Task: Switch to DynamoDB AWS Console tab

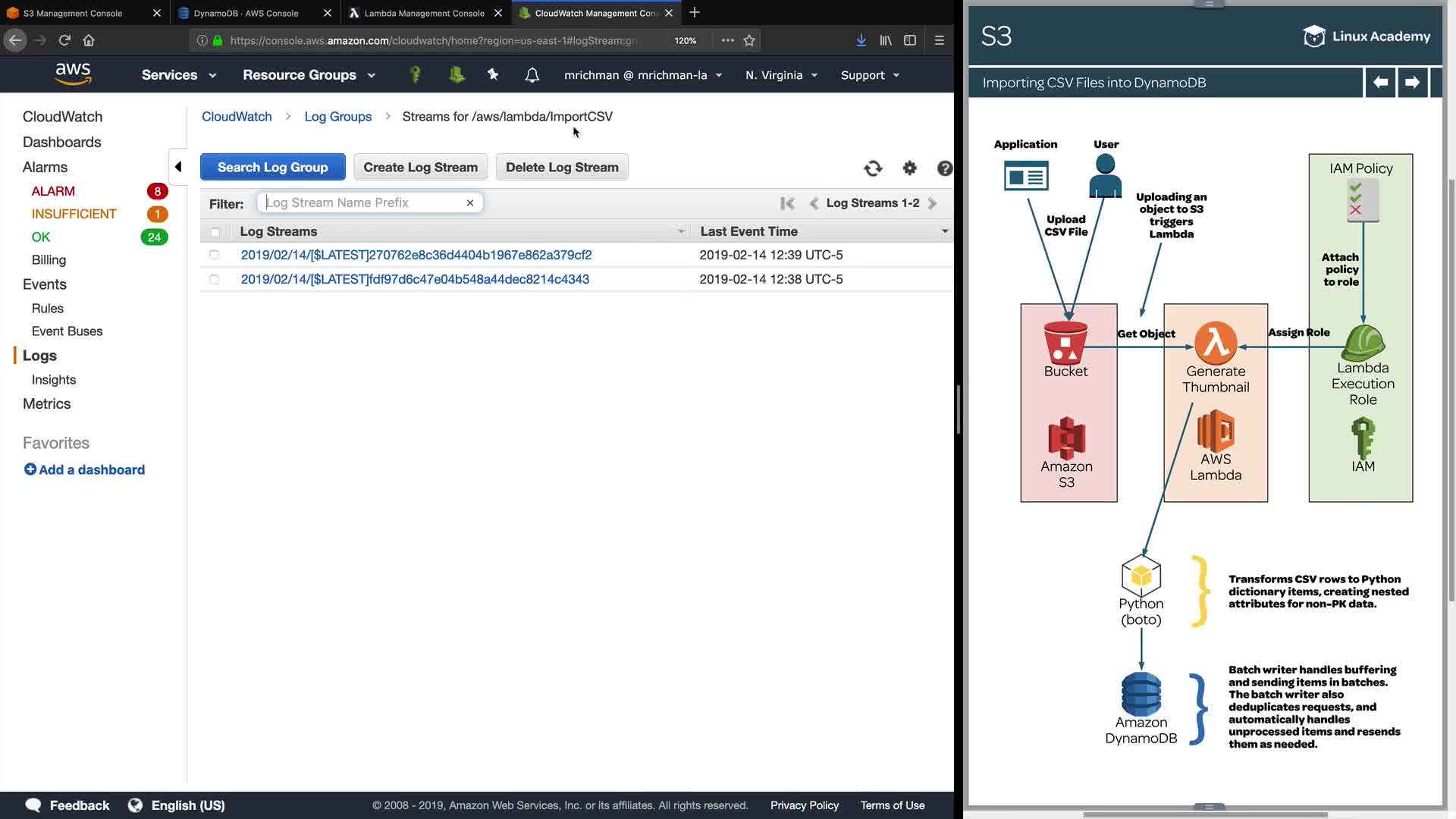Action: [x=246, y=13]
